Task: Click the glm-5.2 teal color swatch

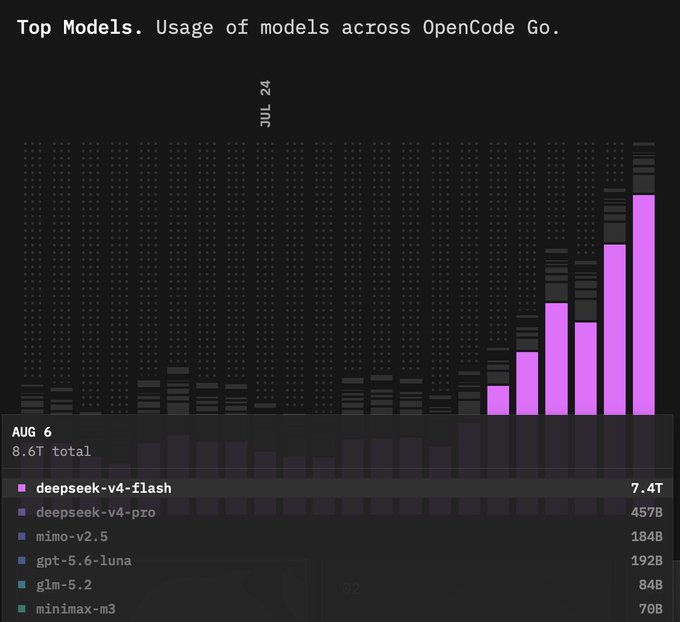Action: click(x=22, y=585)
